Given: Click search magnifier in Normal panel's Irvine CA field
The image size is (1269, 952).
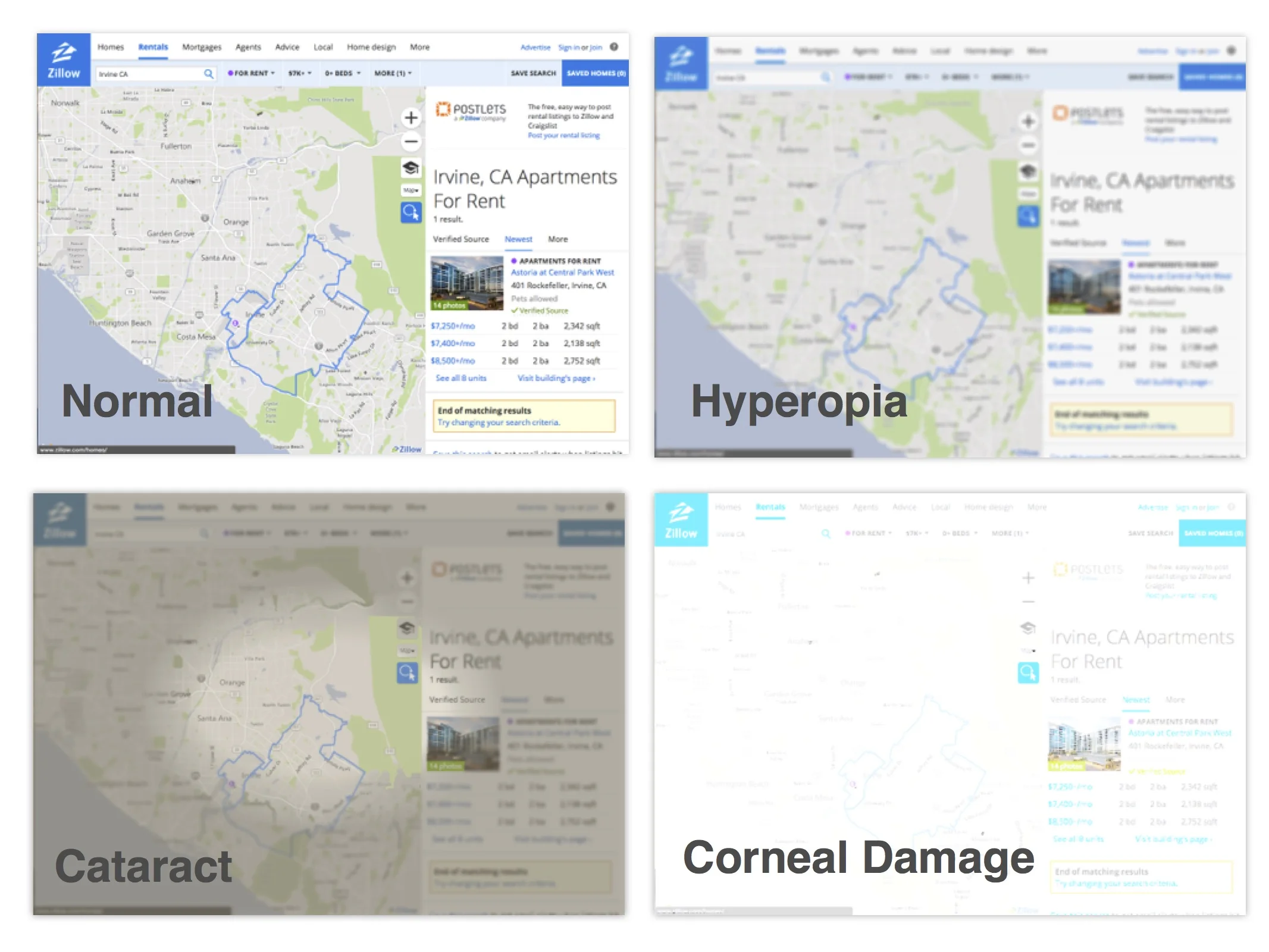Looking at the screenshot, I should (x=208, y=74).
